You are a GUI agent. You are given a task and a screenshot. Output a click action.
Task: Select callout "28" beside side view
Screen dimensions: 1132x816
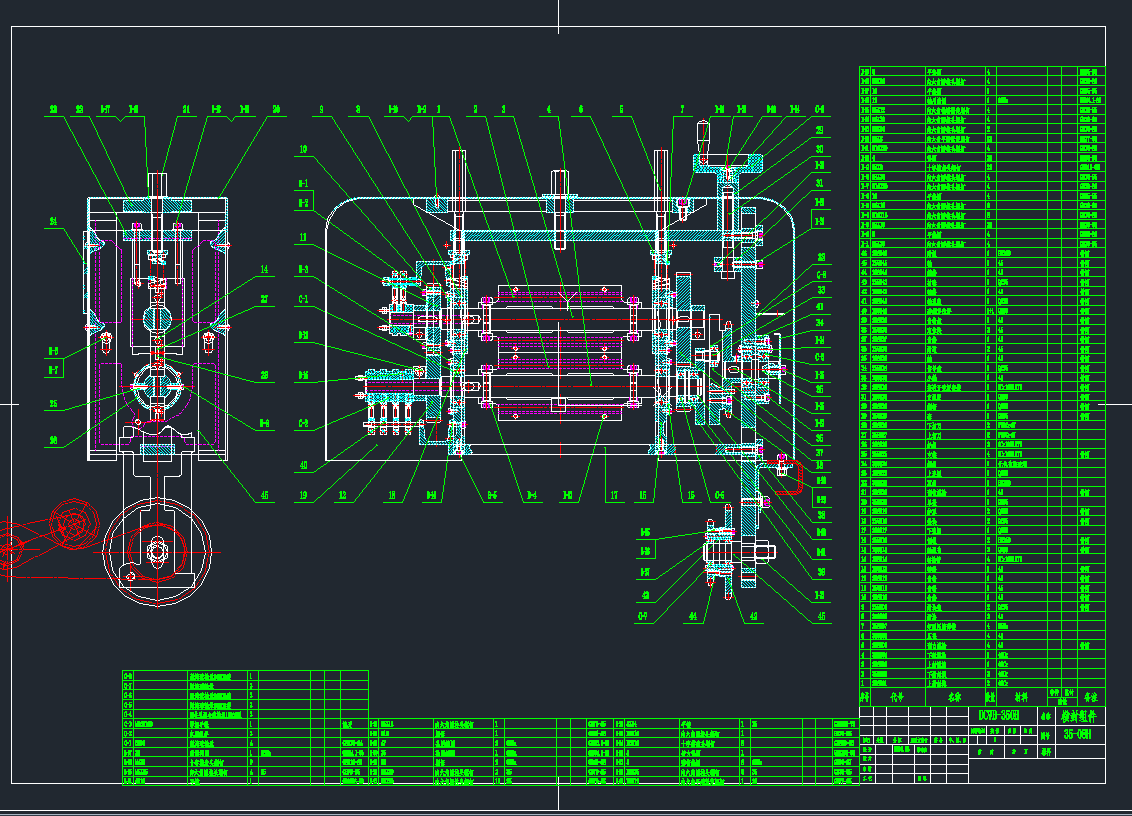pos(264,375)
